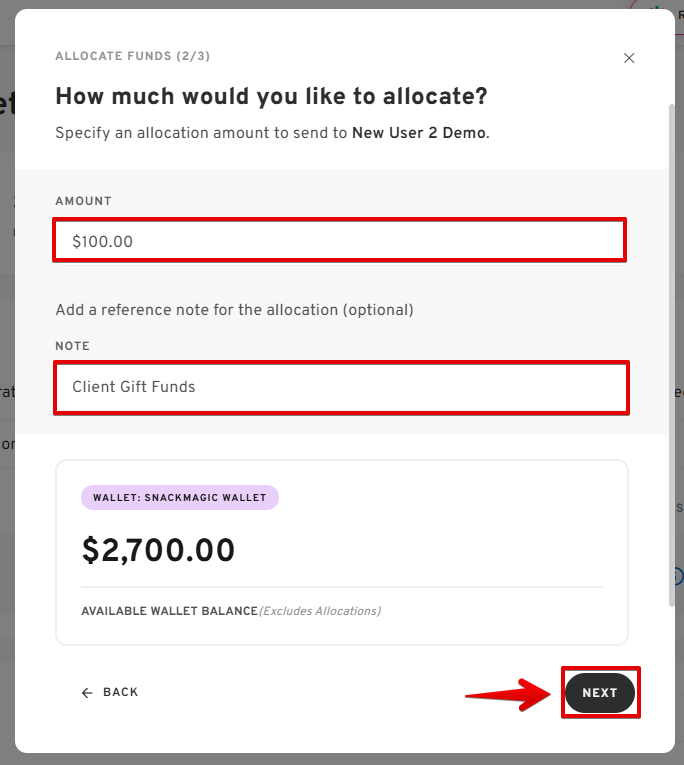Click the left arrow icon beside Back
Image resolution: width=684 pixels, height=765 pixels.
(87, 692)
